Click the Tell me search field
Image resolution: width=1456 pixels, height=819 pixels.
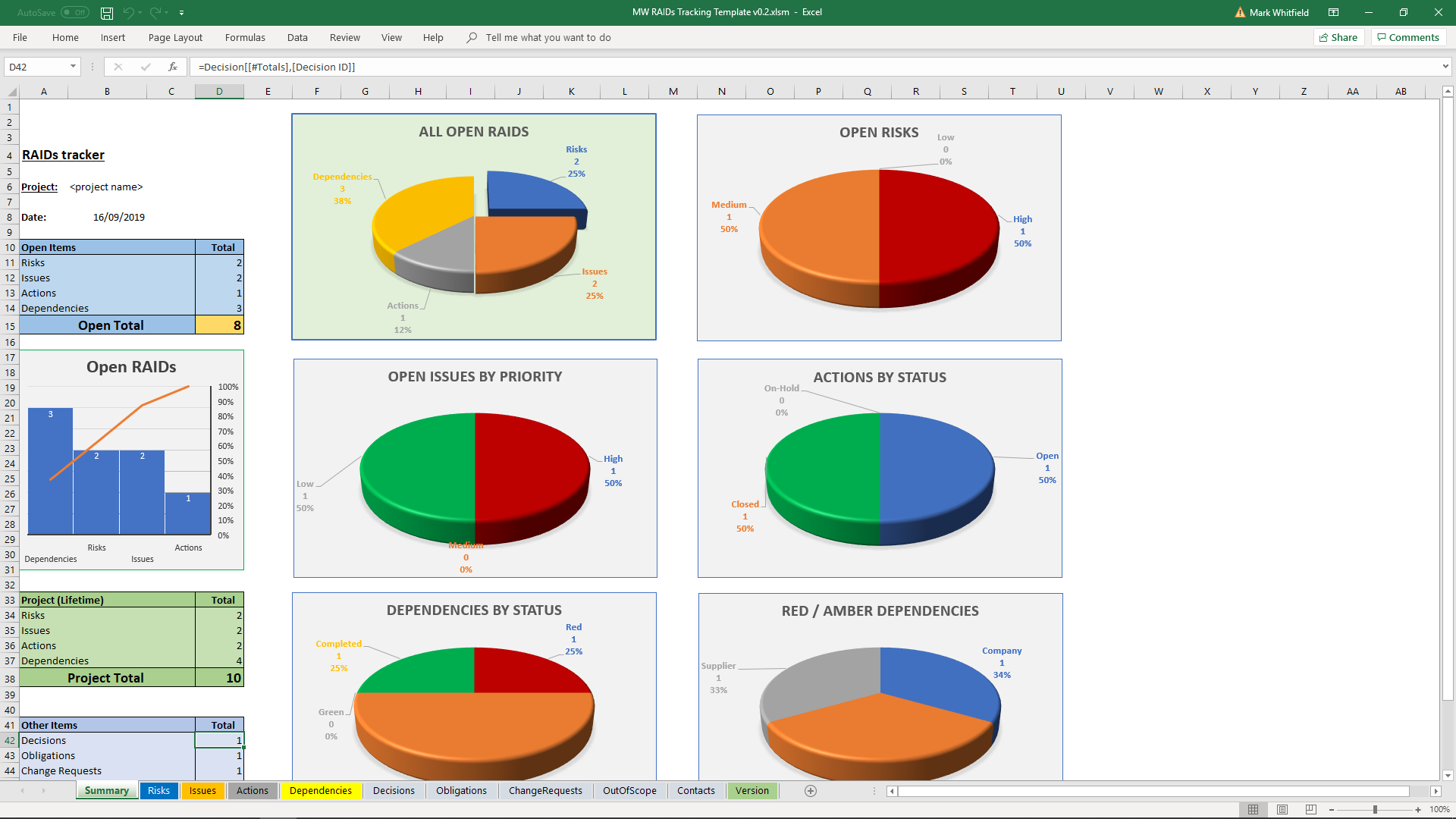click(x=548, y=37)
